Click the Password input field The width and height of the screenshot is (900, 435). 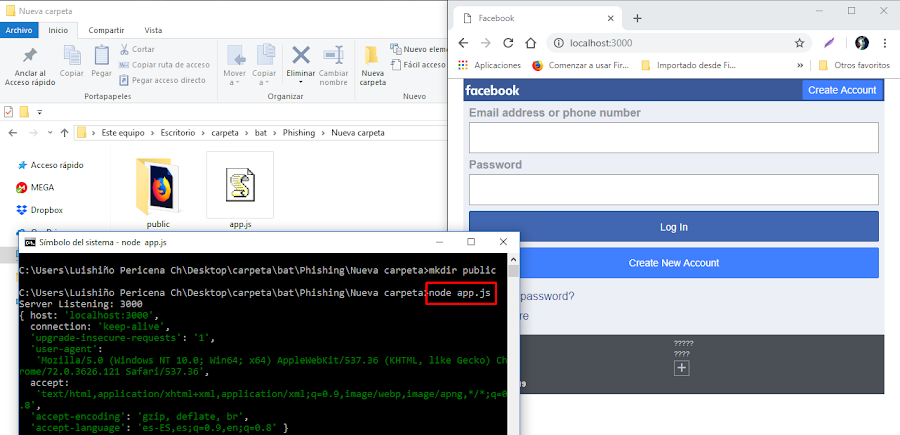(674, 189)
